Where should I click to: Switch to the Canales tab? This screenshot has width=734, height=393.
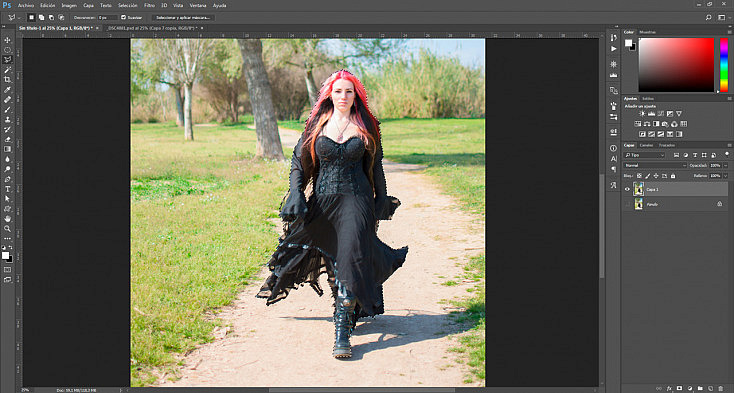coord(646,145)
